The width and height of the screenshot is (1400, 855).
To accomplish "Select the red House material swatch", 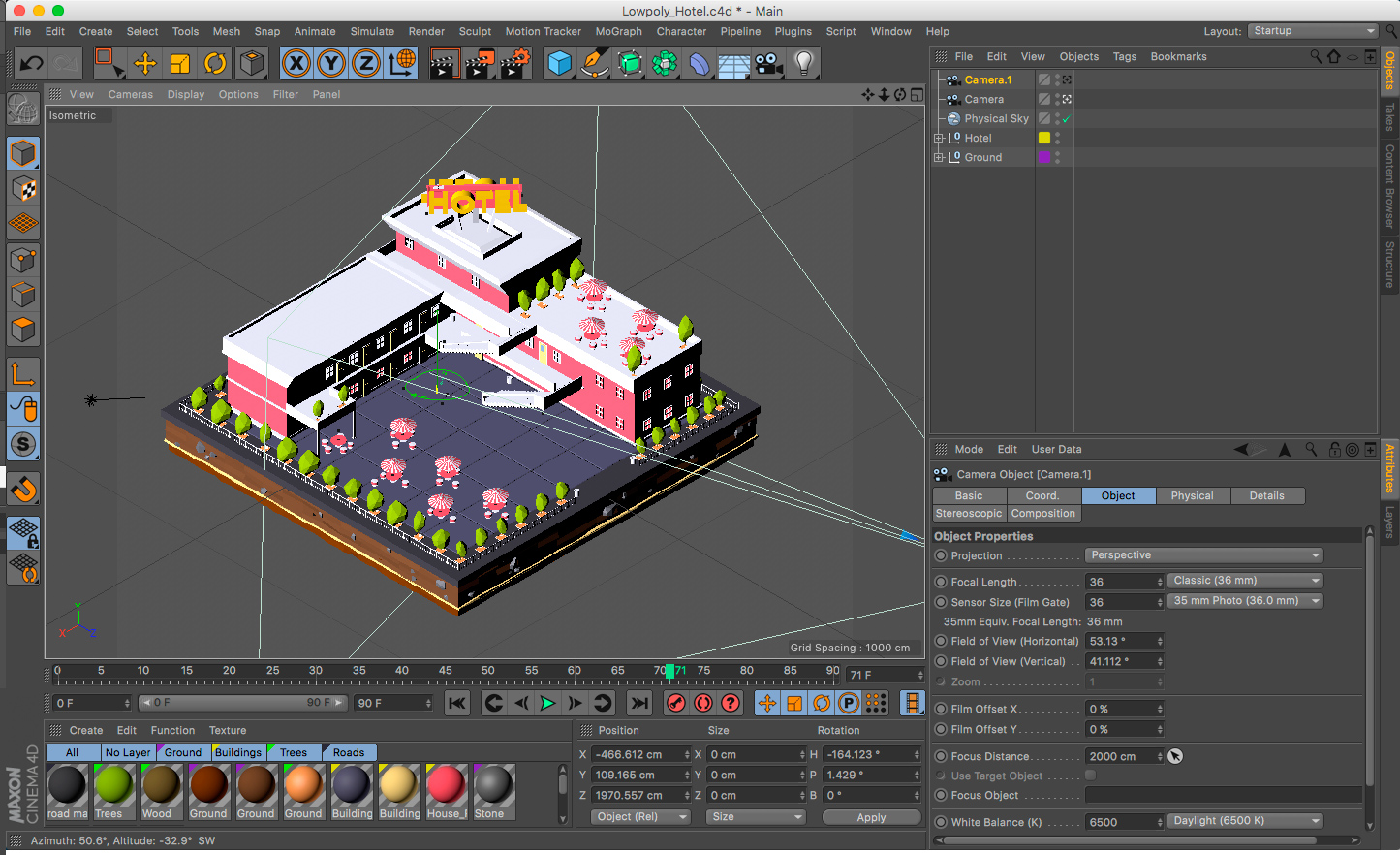I will (446, 786).
